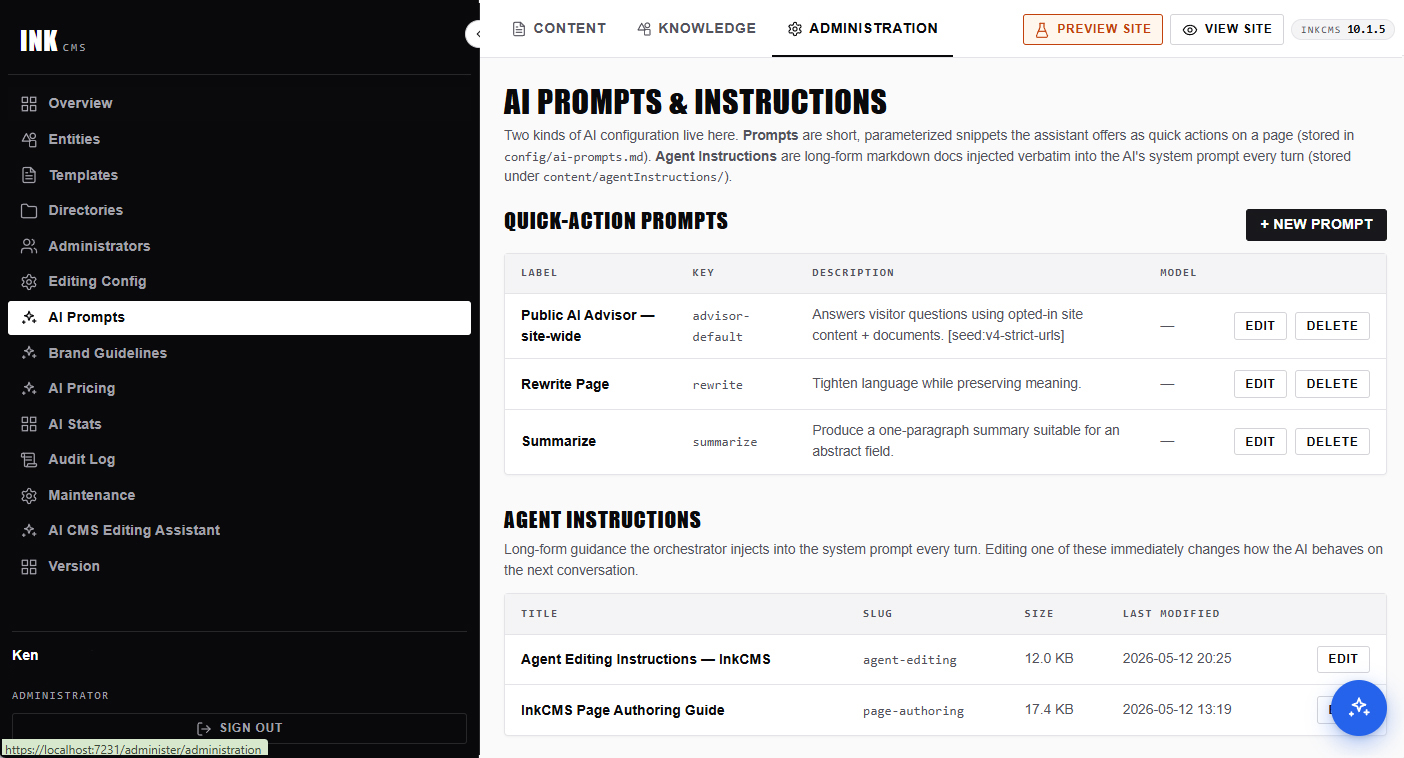The image size is (1404, 758).
Task: Open Overview in the sidebar menu
Action: (x=239, y=103)
